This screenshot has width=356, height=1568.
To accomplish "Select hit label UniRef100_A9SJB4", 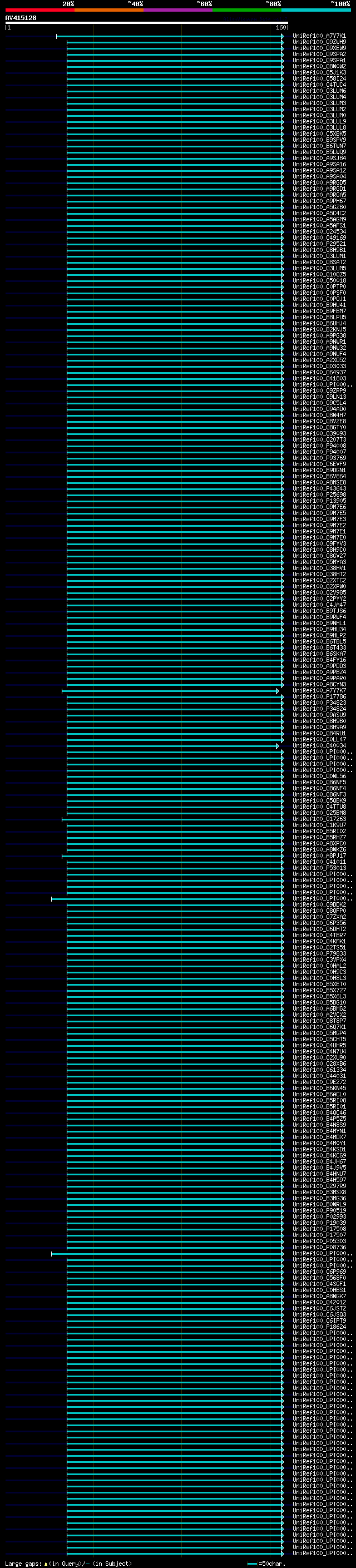I will (x=319, y=159).
